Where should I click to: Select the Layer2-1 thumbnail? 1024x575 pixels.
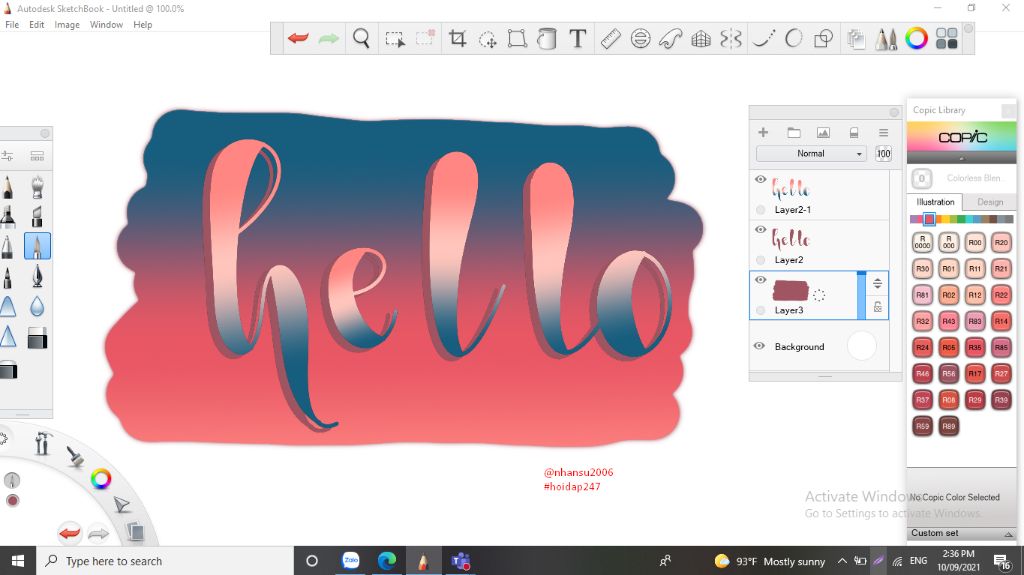pos(791,188)
